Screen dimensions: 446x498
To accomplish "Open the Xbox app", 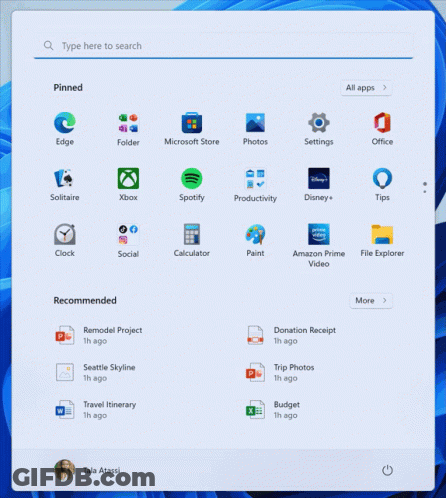I will pos(128,185).
